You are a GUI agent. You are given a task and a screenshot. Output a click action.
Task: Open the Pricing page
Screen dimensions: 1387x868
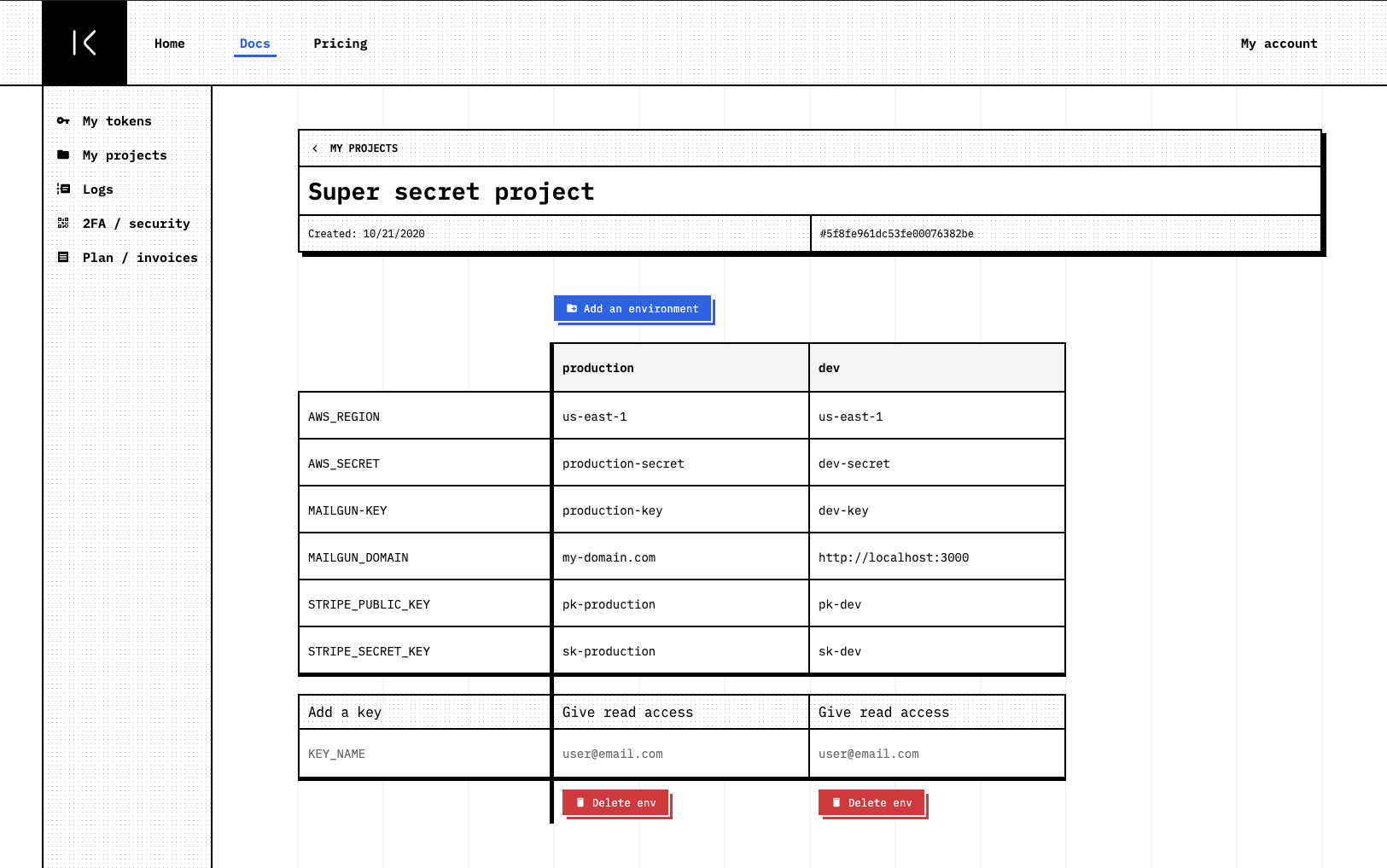[341, 44]
